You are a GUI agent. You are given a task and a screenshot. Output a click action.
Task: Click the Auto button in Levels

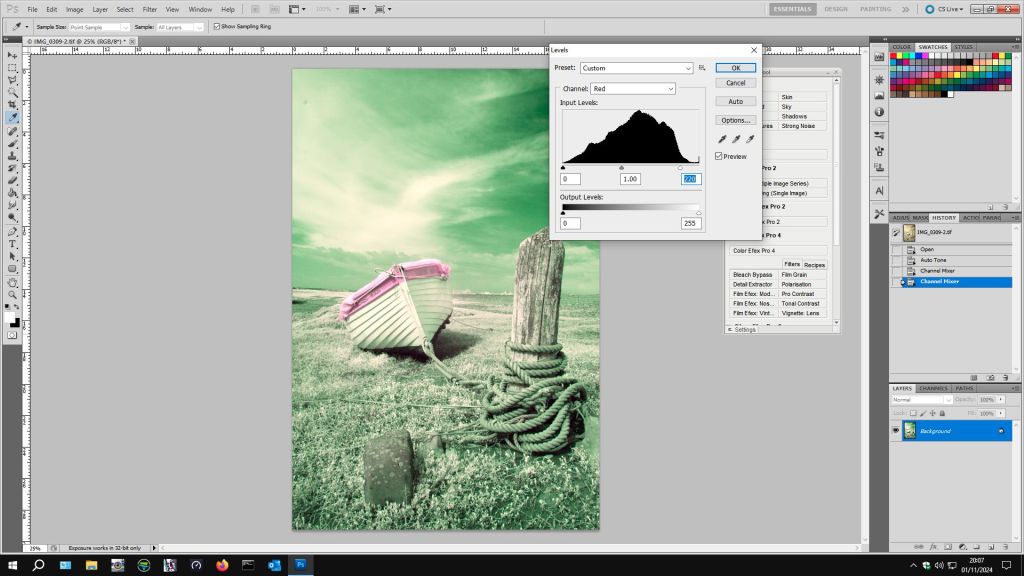[x=735, y=101]
